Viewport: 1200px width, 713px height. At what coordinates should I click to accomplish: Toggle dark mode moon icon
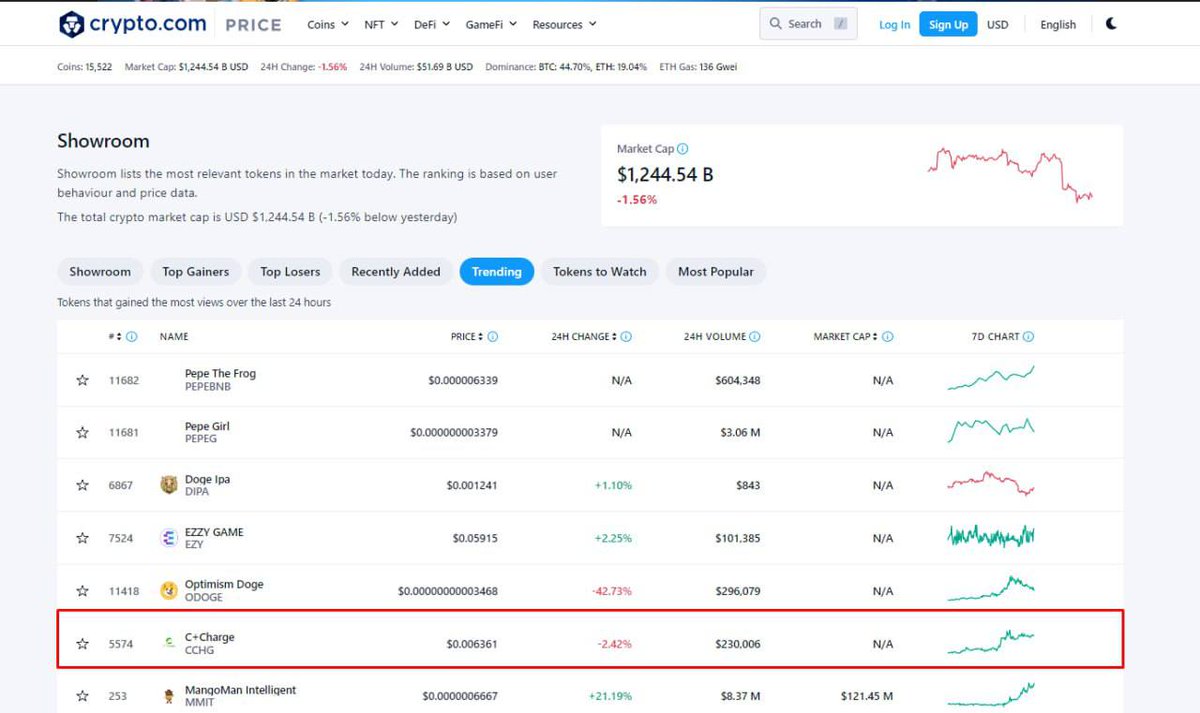1111,24
